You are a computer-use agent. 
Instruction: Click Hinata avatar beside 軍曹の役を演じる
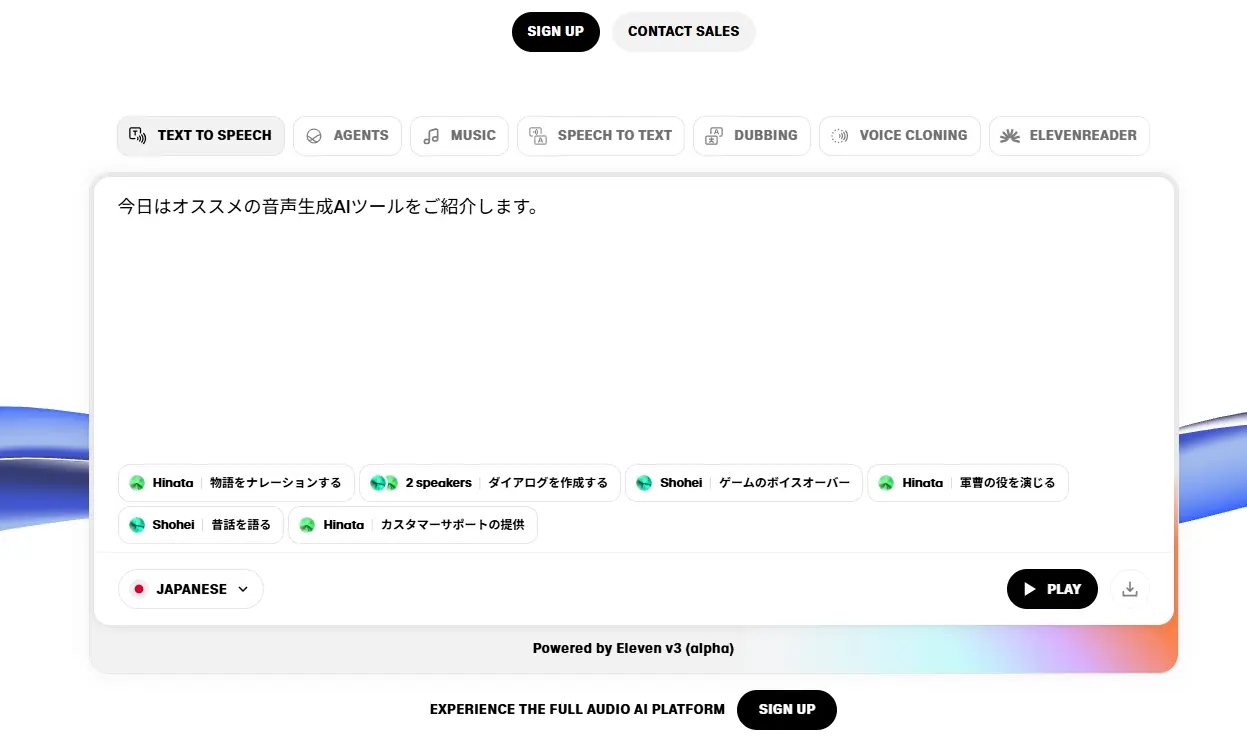click(x=886, y=483)
